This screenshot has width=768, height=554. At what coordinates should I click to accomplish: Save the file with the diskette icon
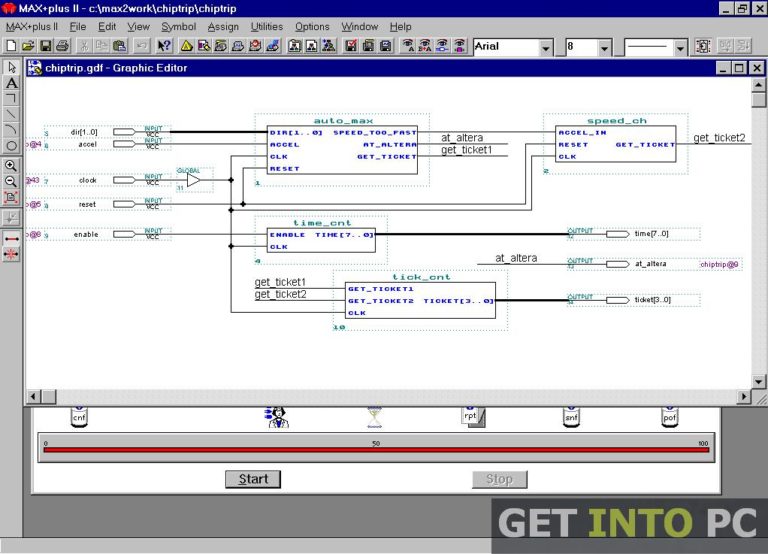tap(45, 46)
